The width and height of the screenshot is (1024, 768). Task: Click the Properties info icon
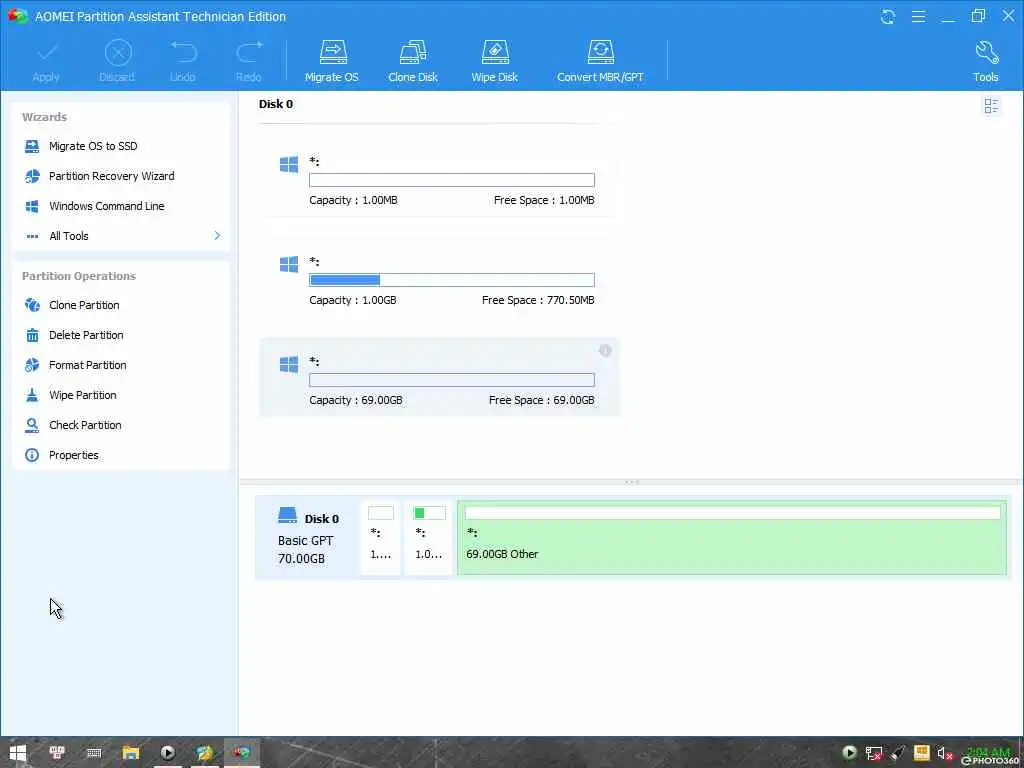pos(32,455)
